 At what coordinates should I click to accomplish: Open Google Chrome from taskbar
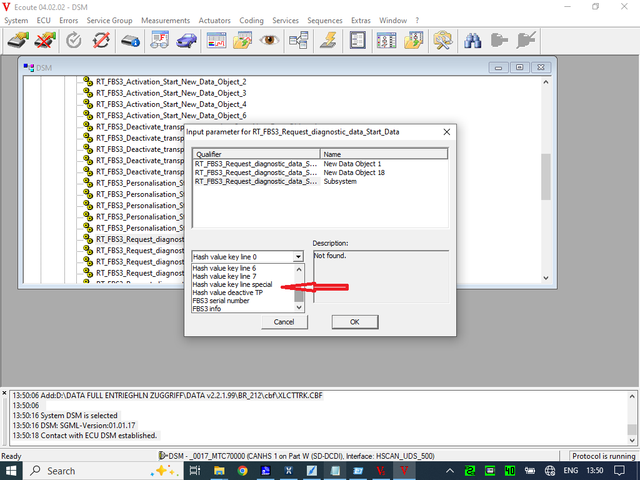242,471
